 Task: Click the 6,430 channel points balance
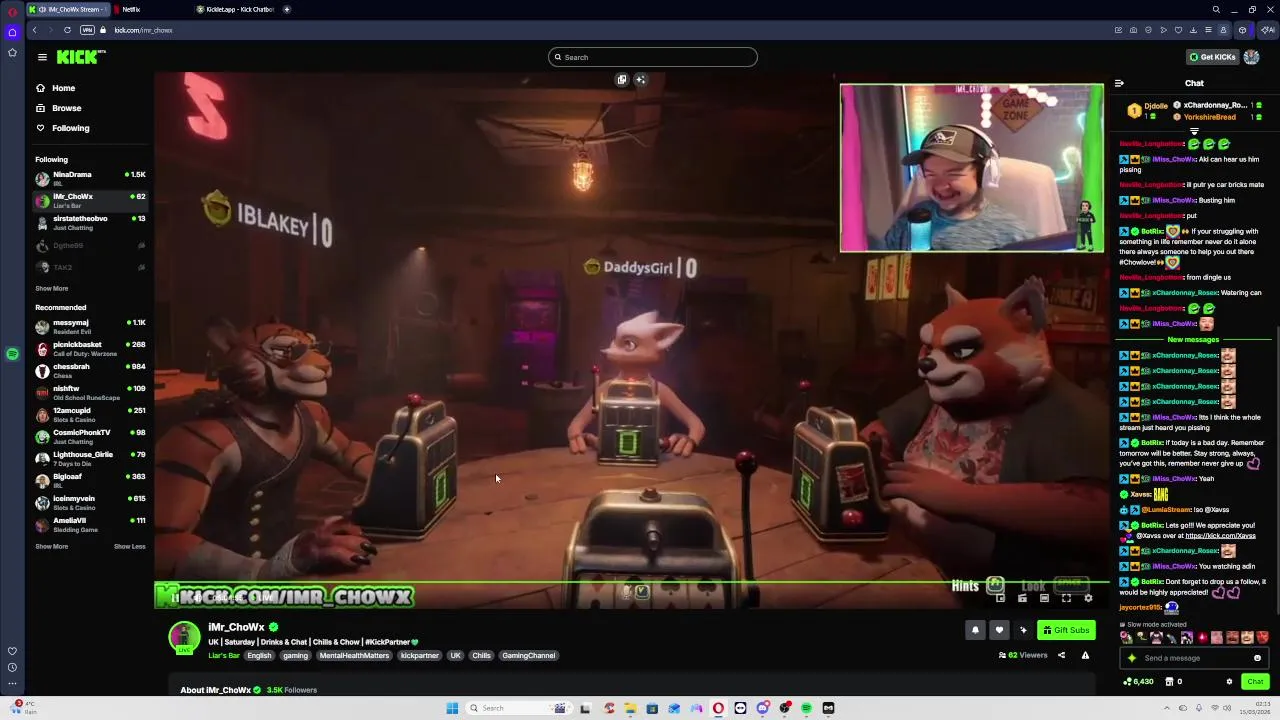tap(1138, 682)
